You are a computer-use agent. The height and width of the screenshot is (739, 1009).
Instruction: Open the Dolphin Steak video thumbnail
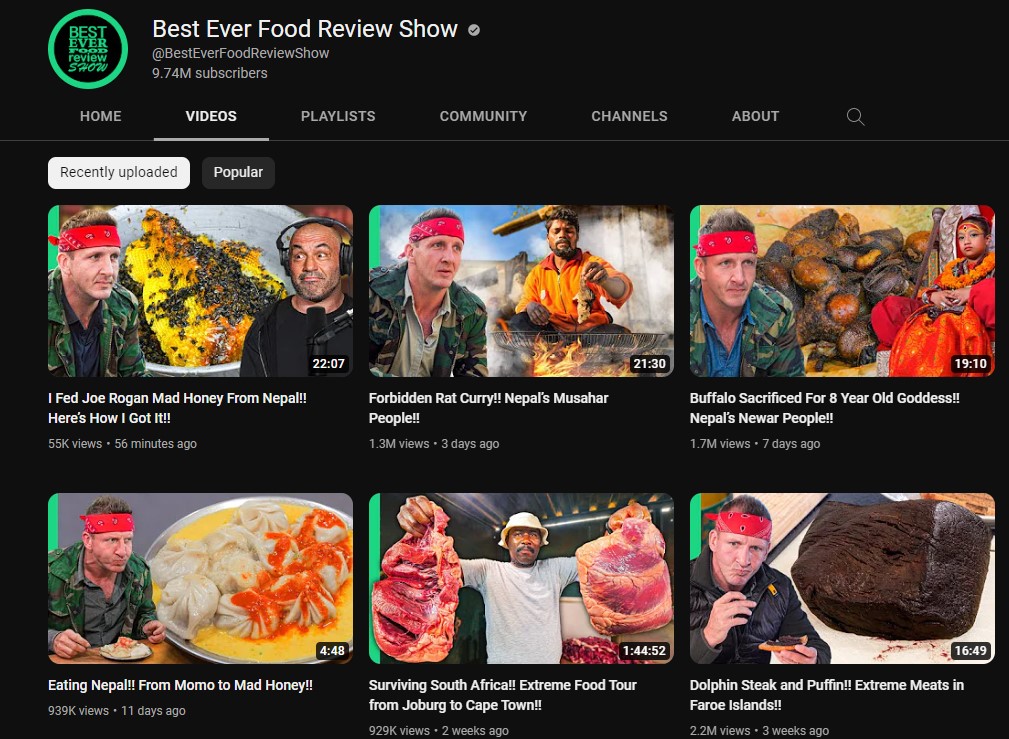pos(842,578)
